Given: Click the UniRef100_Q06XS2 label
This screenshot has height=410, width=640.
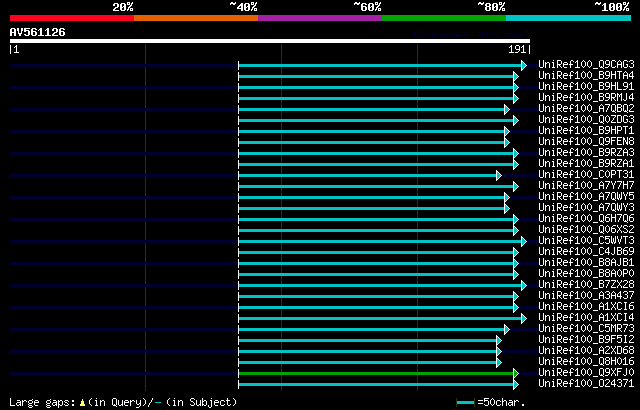Looking at the screenshot, I should pos(586,230).
